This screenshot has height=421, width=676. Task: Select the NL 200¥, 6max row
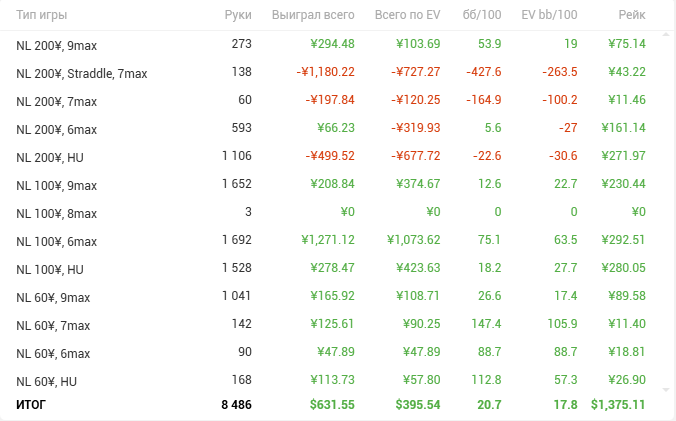point(57,129)
